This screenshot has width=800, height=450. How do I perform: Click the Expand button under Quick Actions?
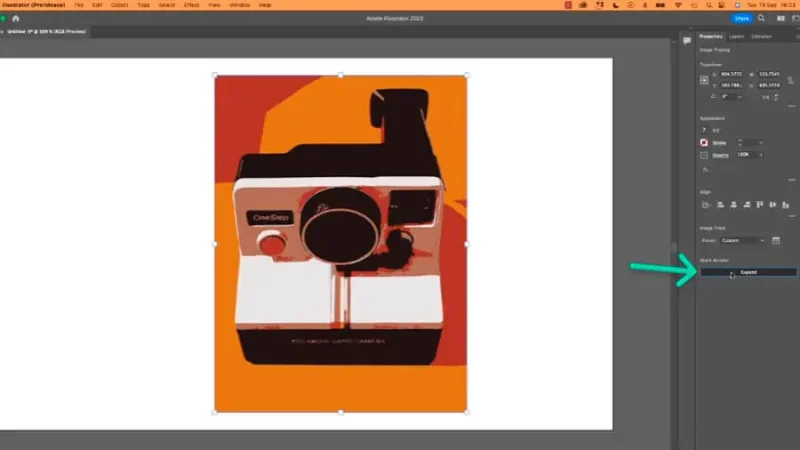pyautogui.click(x=748, y=272)
